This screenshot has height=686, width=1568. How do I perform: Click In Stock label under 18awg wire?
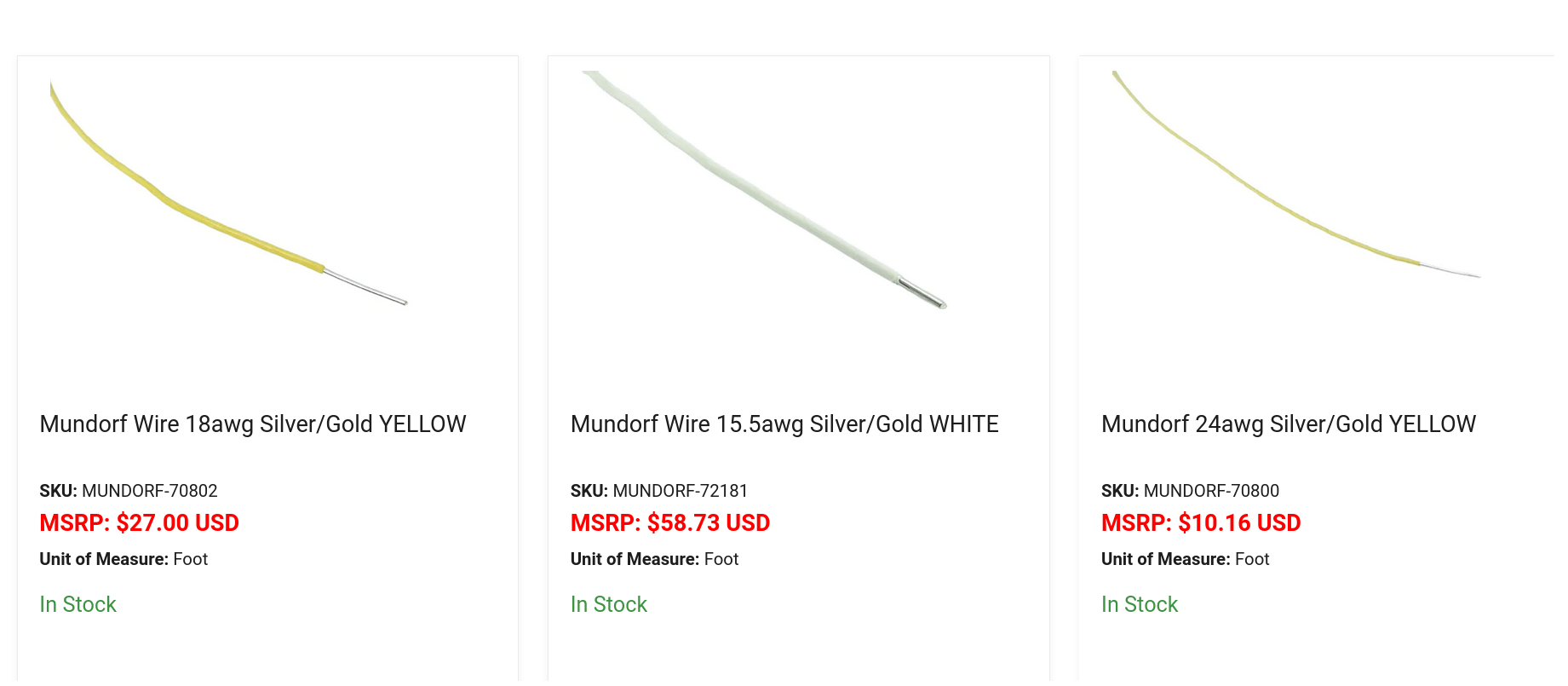[x=78, y=604]
